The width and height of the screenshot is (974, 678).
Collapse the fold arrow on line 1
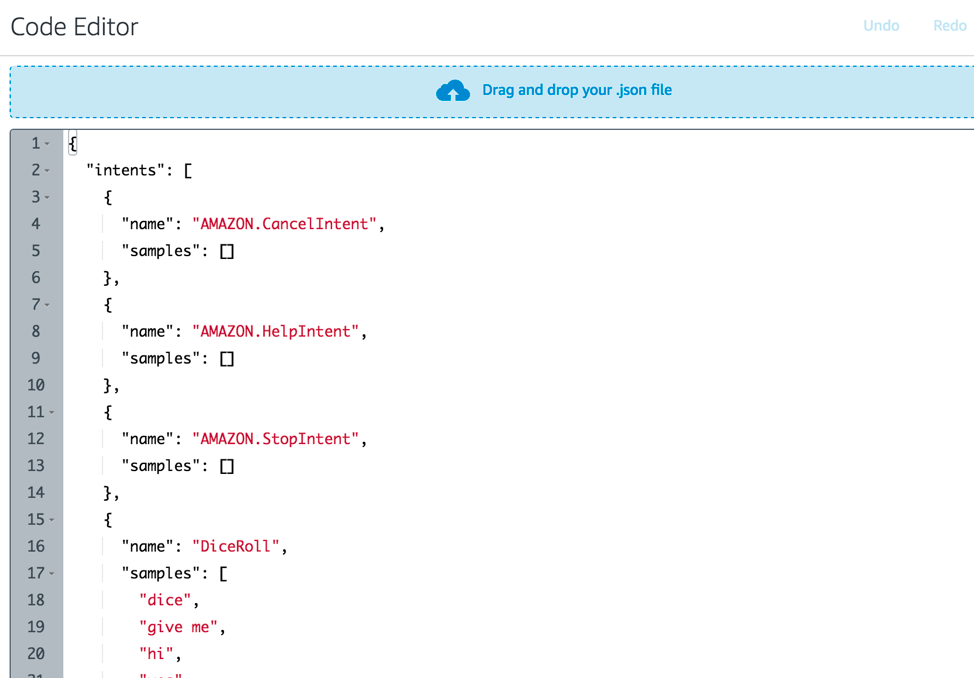coord(47,144)
